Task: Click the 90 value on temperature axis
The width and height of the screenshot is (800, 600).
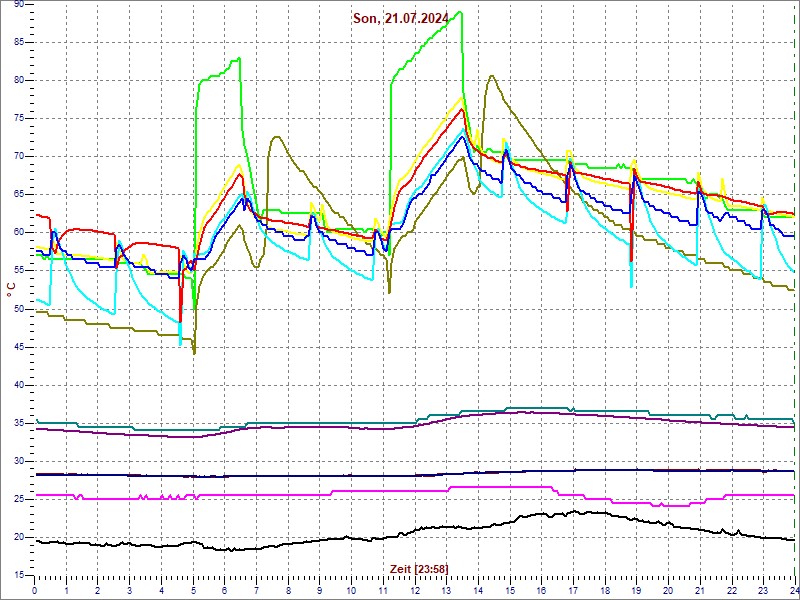Action: point(19,5)
